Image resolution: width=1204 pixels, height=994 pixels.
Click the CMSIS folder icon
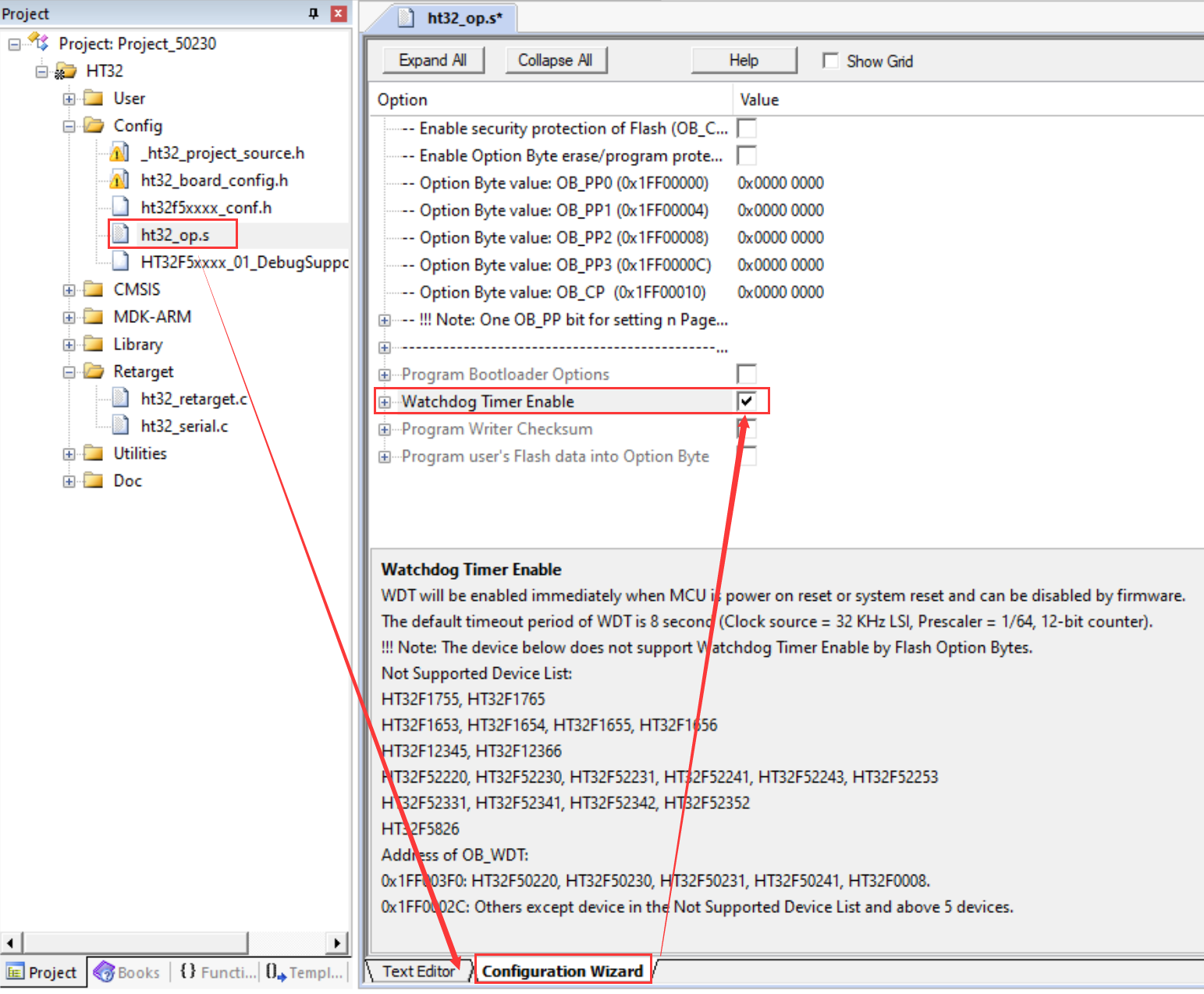pos(94,289)
